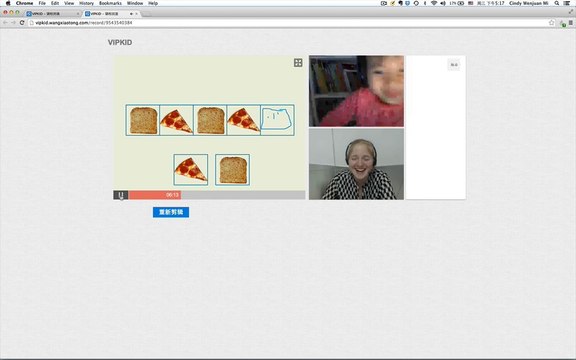The image size is (576, 360).
Task: Go back to the previous page
Action: click(x=5, y=23)
